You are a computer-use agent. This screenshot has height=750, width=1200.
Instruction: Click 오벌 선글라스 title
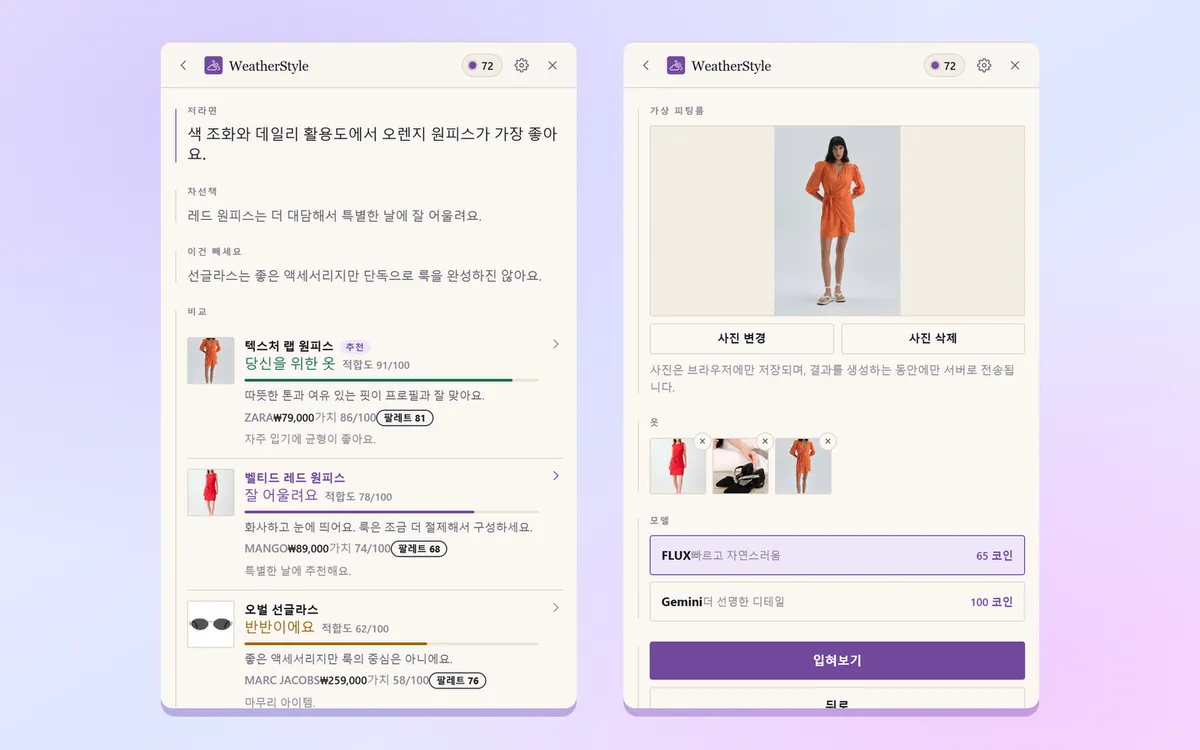point(282,610)
